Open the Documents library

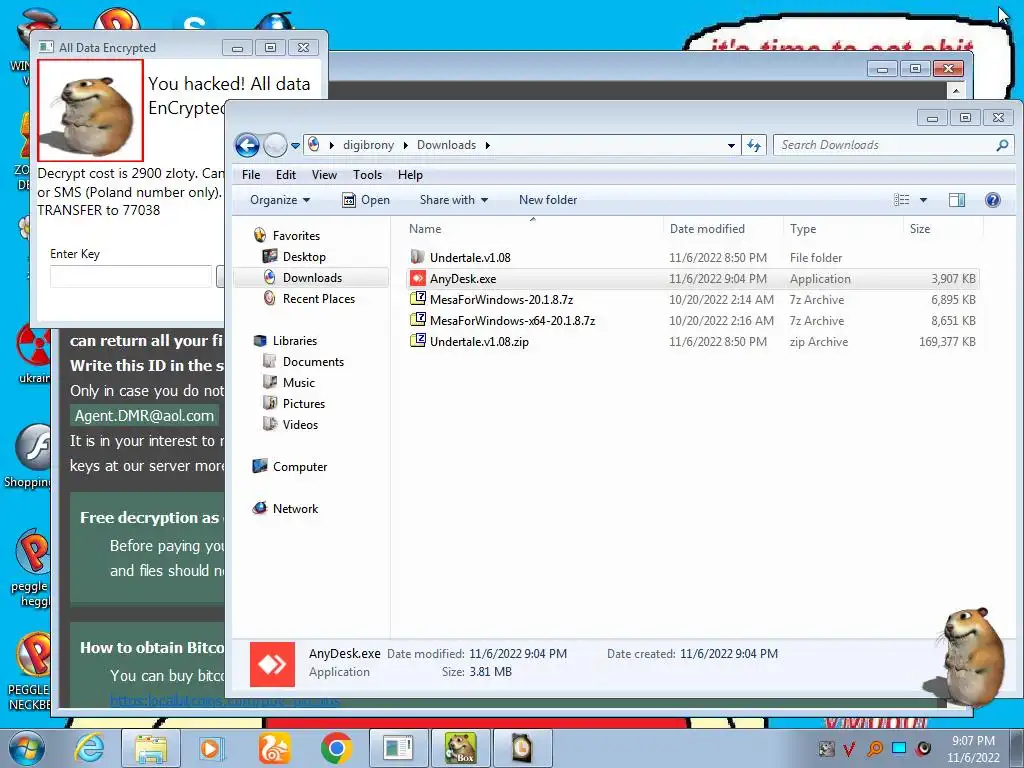[313, 362]
